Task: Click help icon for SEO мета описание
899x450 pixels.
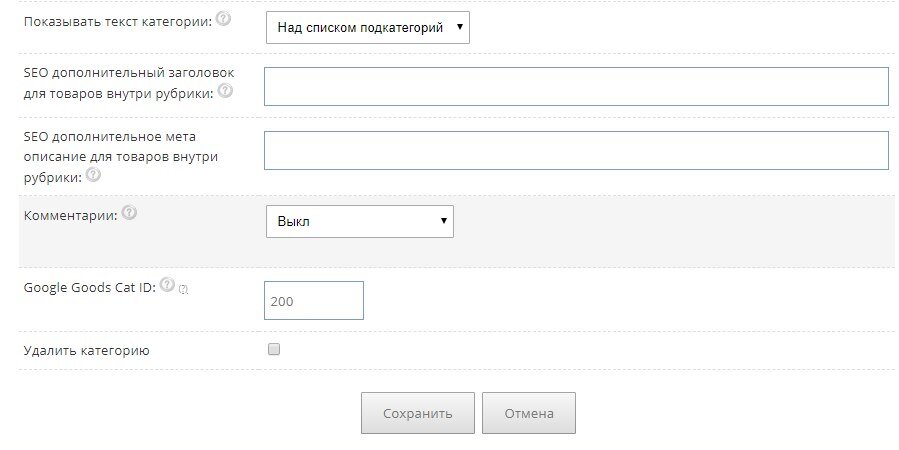Action: coord(93,174)
